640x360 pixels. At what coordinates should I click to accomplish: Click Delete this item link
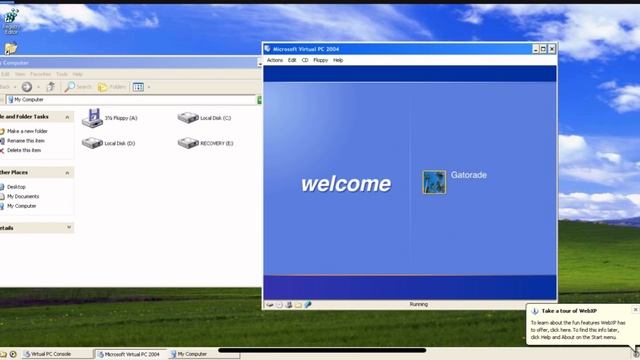[x=24, y=150]
